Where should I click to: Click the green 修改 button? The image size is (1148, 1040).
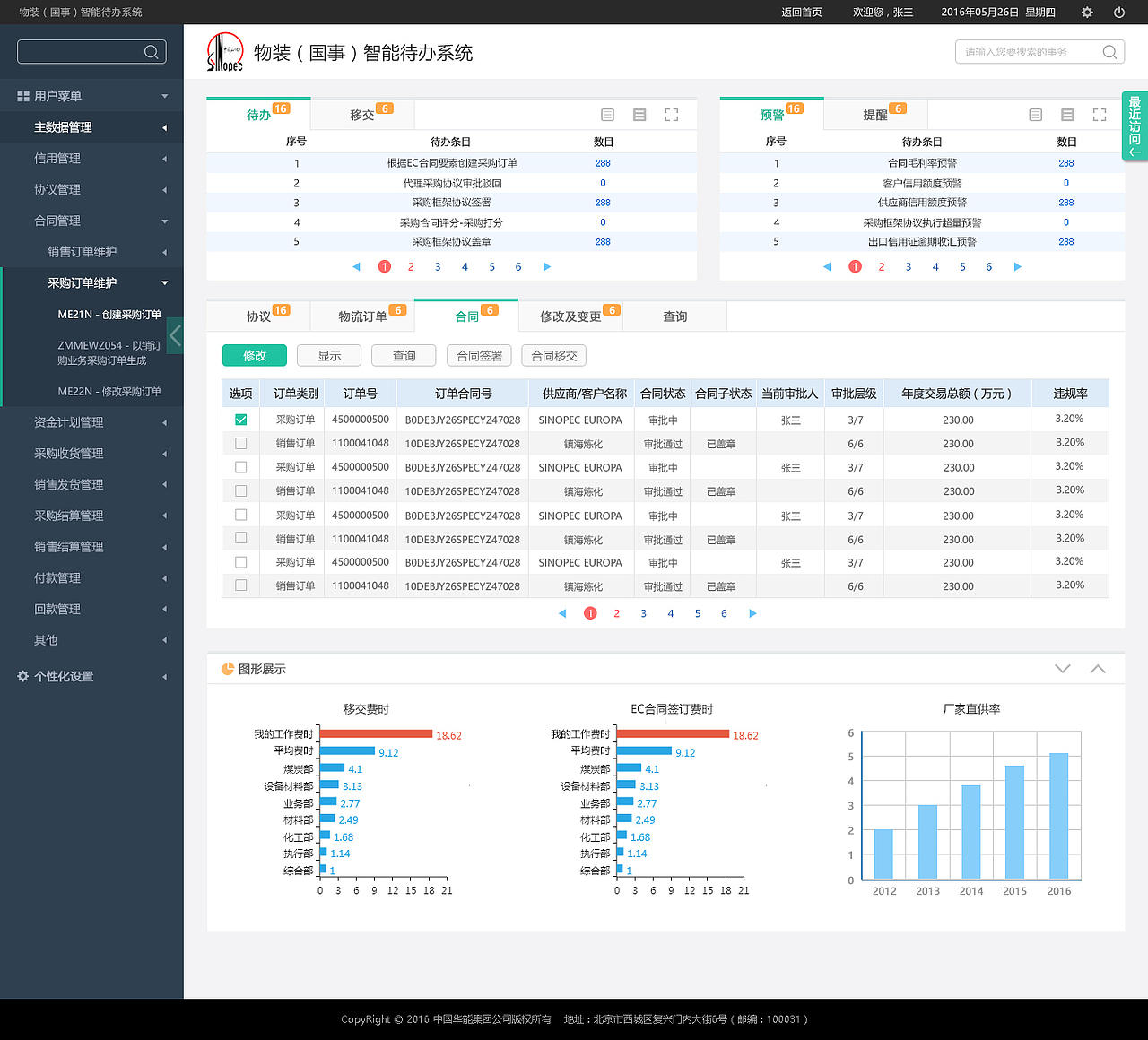pos(254,355)
